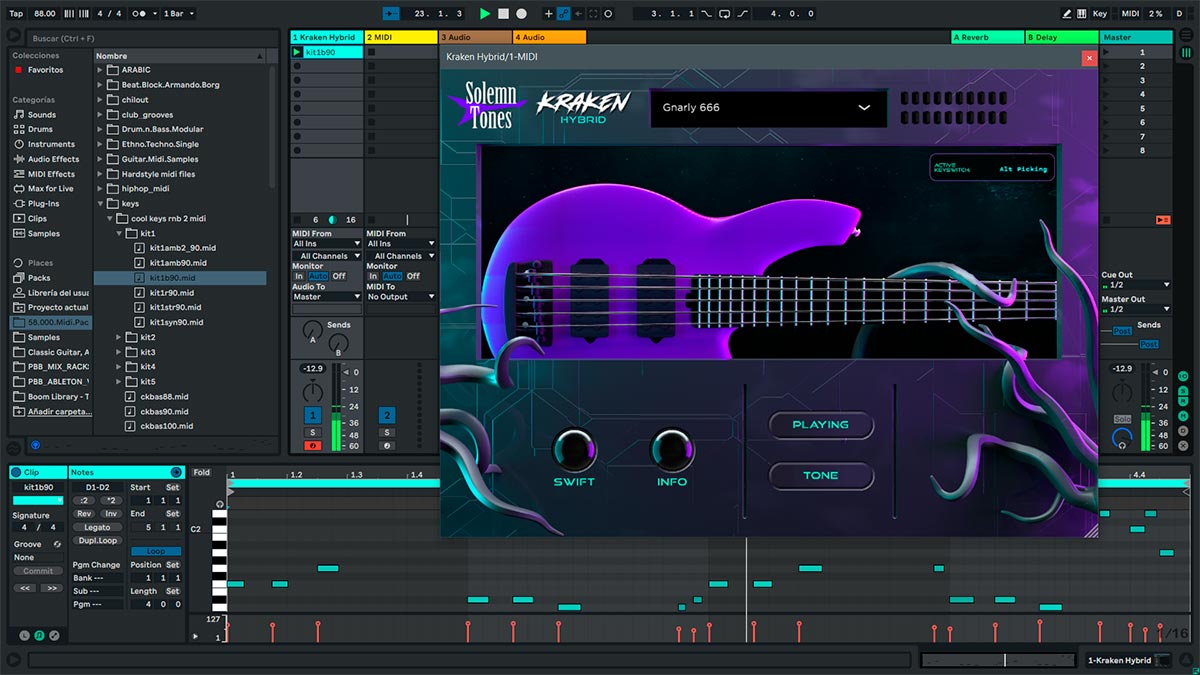Enable the Punch-In switch icon
The image size is (1200, 675).
pos(707,14)
